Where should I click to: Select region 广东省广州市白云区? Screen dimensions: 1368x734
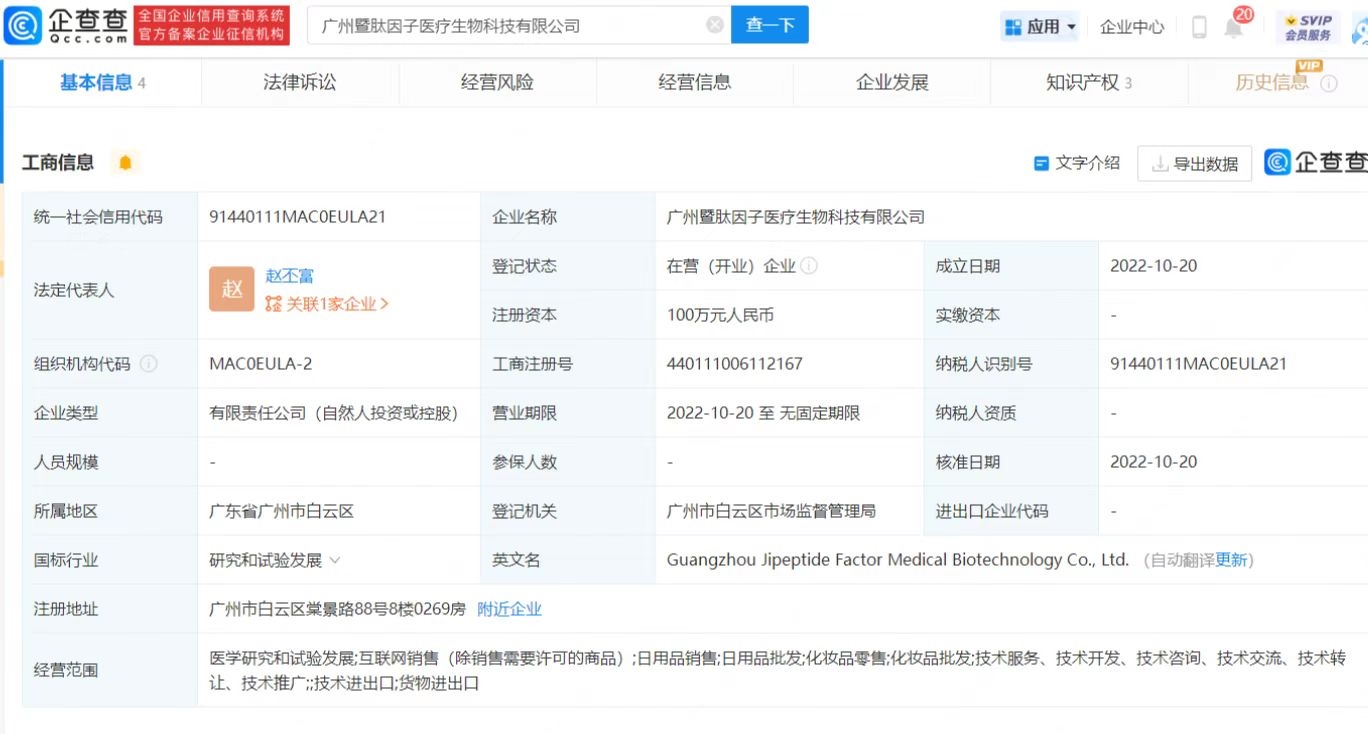click(x=282, y=511)
